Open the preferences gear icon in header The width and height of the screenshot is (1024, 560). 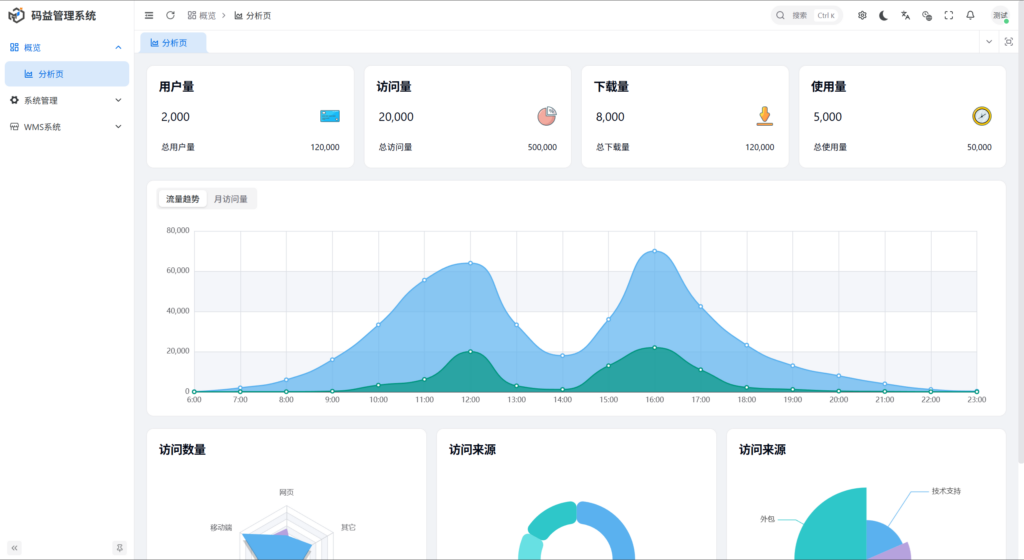[x=862, y=15]
